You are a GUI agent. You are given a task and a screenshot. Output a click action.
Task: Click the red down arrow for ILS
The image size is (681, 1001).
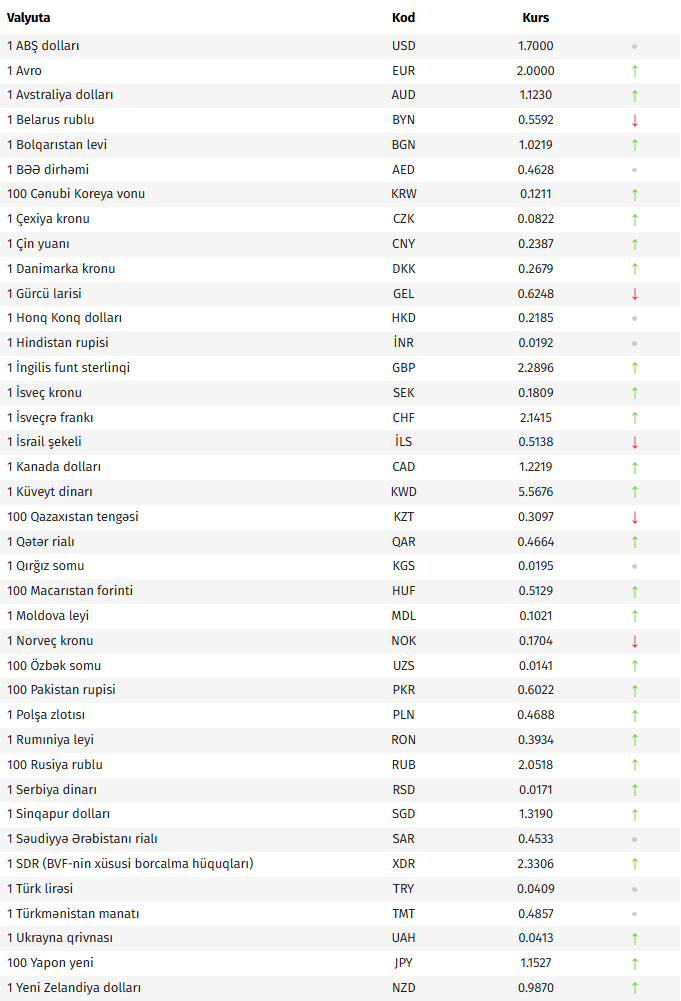point(634,442)
